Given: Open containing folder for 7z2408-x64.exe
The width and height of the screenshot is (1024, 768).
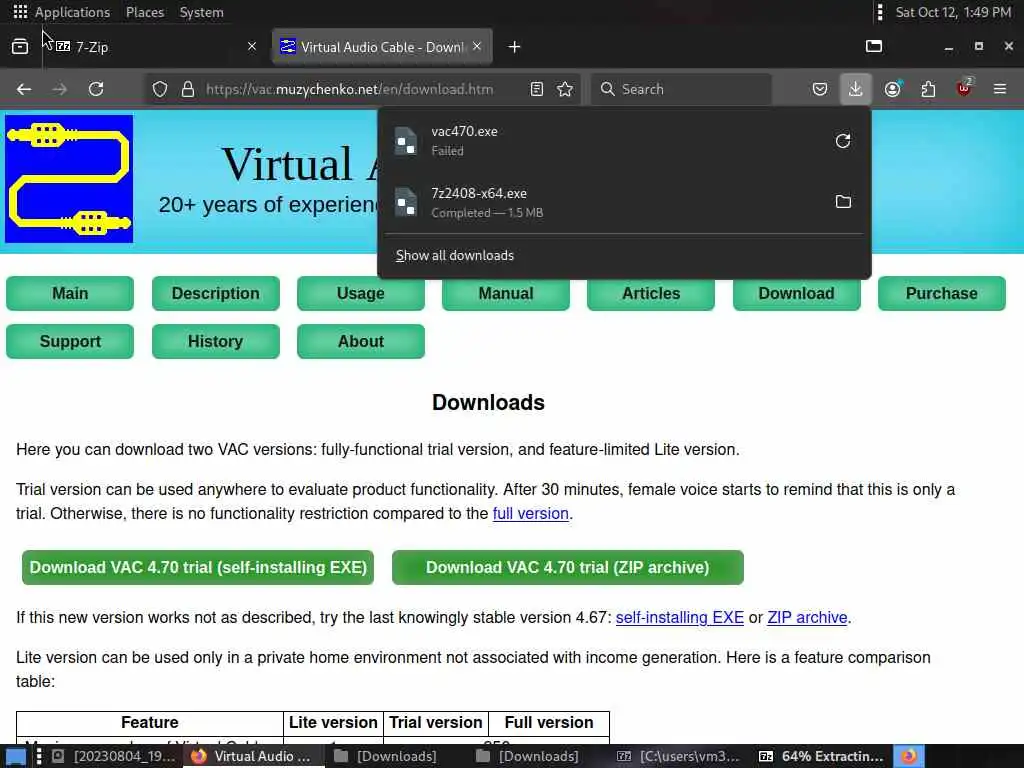Looking at the screenshot, I should point(843,202).
